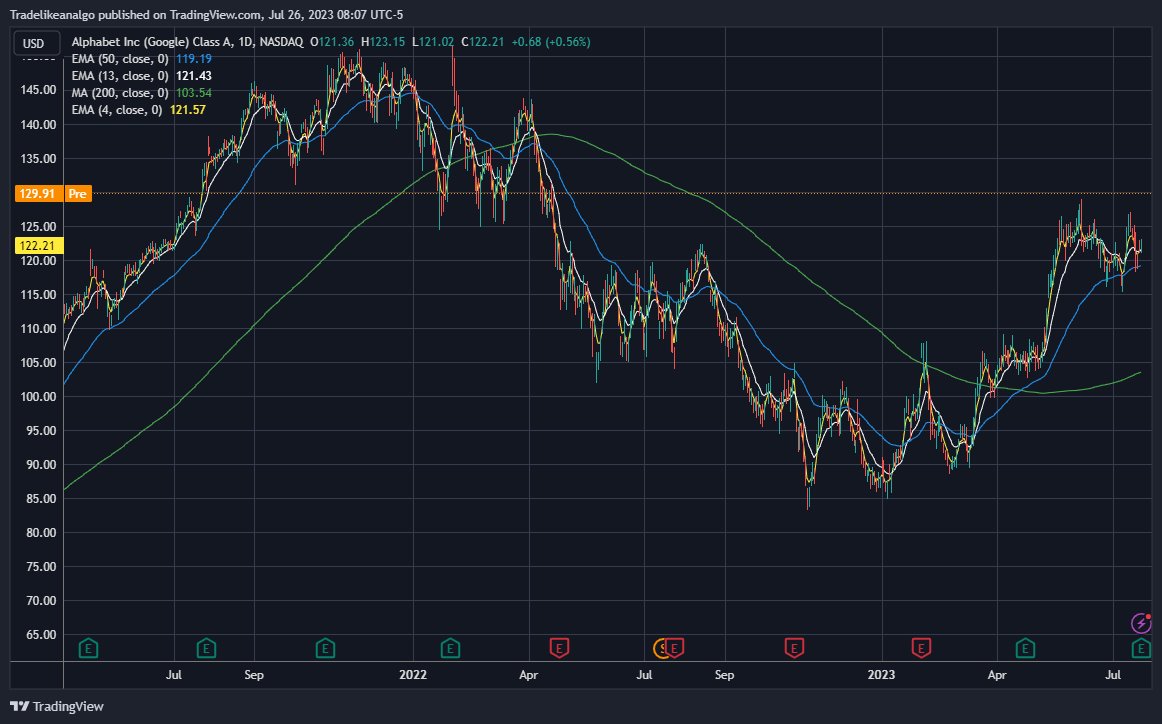Click the blue 119.19 EMA value
Screen dimensions: 1162x724
193,59
